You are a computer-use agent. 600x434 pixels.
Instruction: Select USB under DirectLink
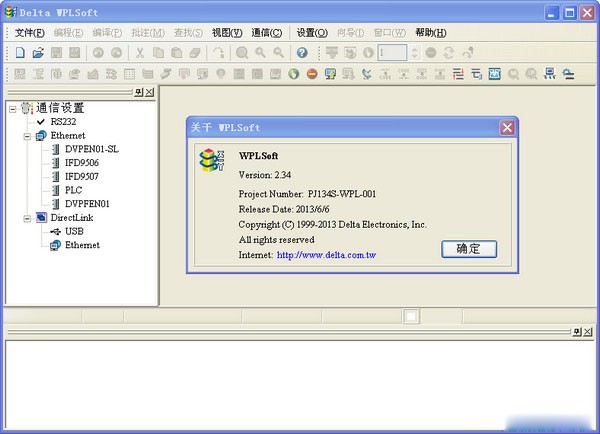74,232
